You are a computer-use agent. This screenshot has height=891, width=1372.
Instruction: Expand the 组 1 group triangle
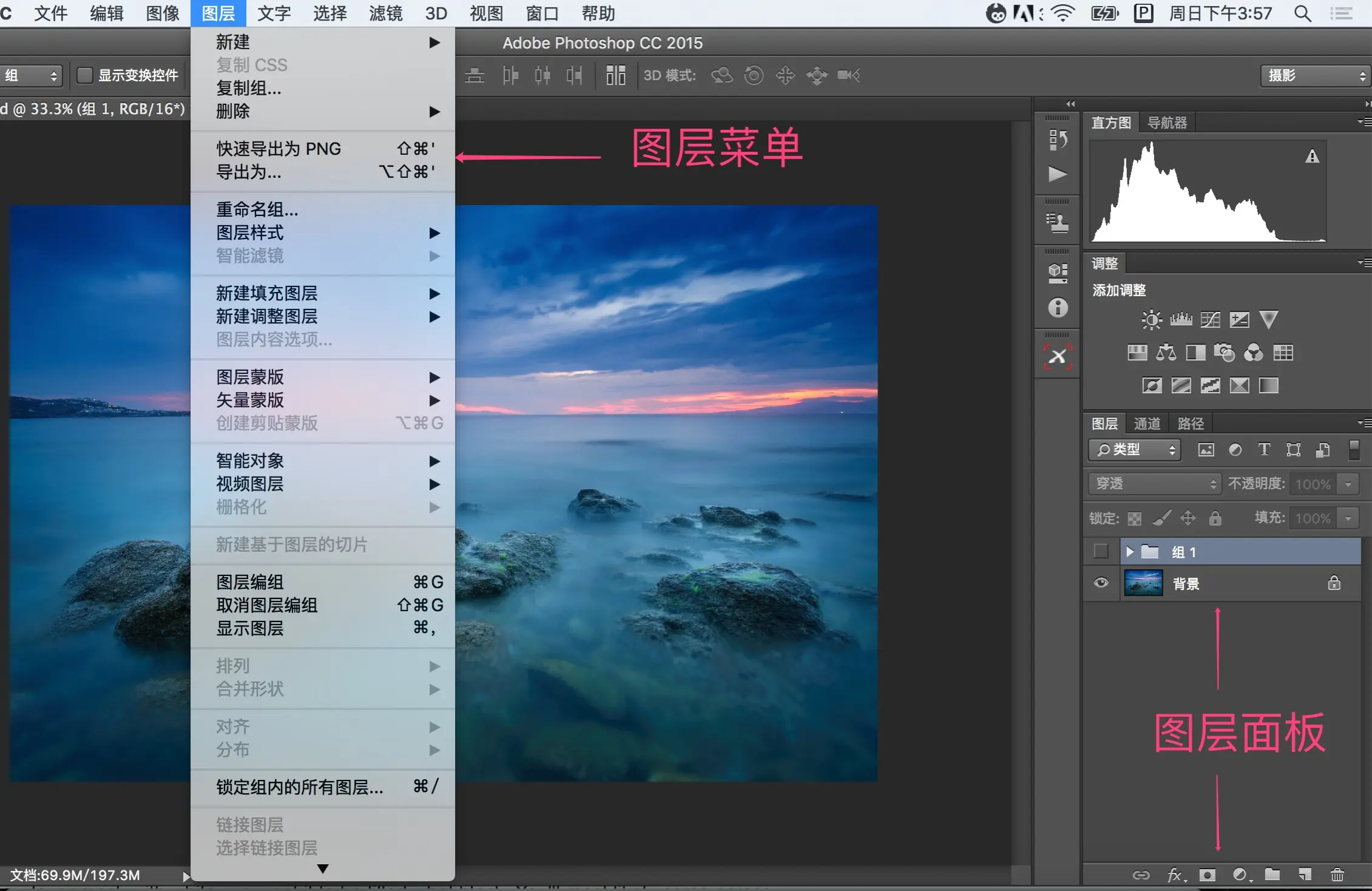click(1129, 552)
